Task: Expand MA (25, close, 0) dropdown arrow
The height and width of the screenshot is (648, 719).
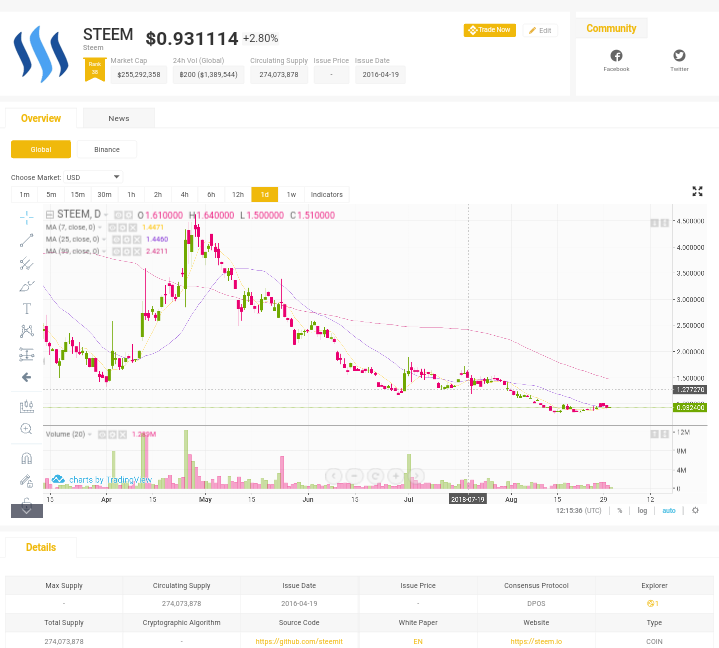Action: (x=104, y=239)
